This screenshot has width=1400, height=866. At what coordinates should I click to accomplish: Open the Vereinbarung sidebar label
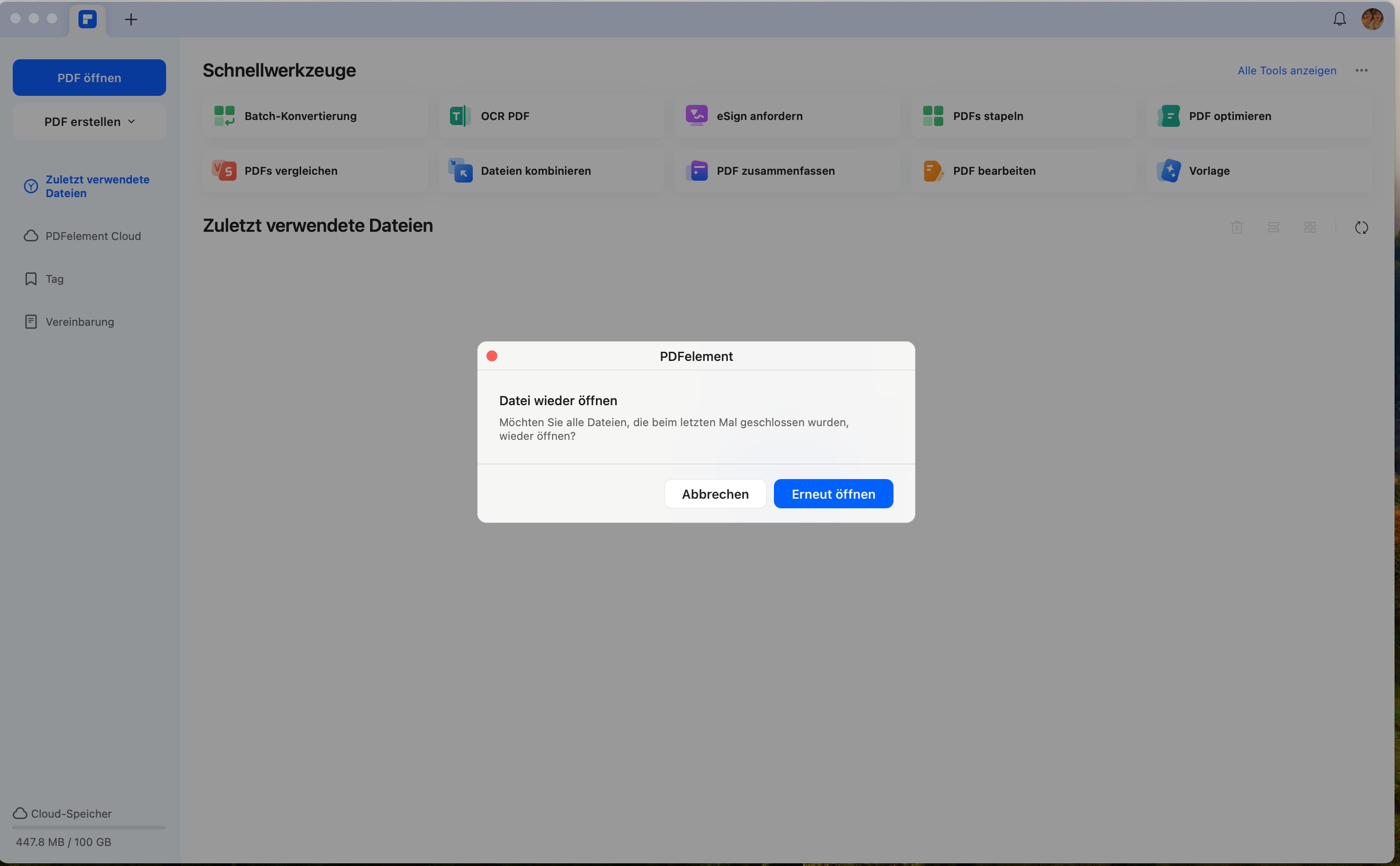pos(79,322)
